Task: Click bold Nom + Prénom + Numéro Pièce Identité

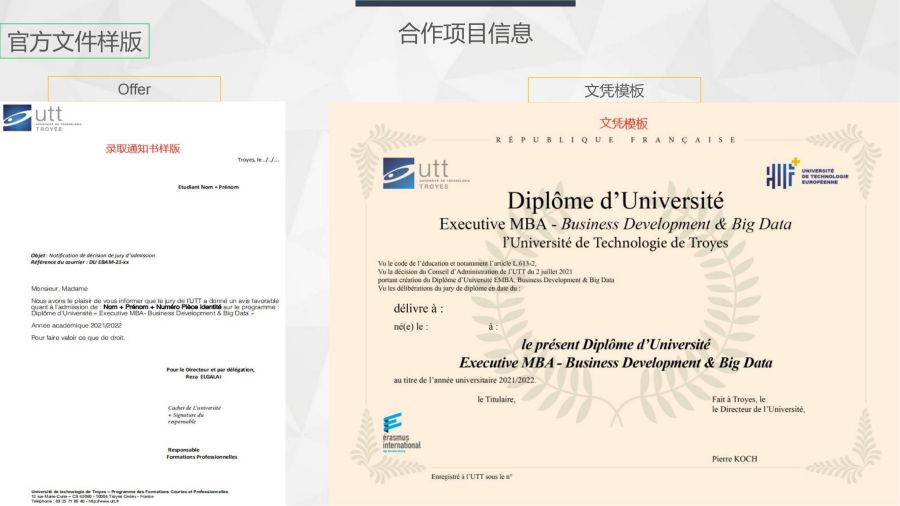Action: coord(162,307)
